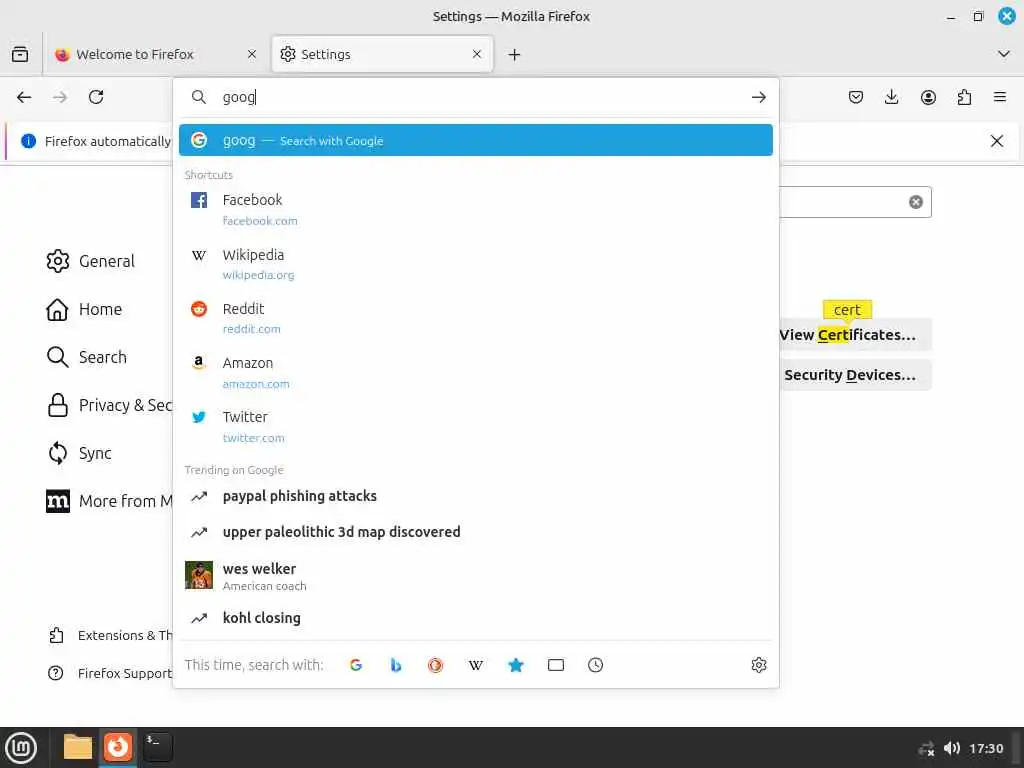Open Extensions & Themes link

[110, 635]
